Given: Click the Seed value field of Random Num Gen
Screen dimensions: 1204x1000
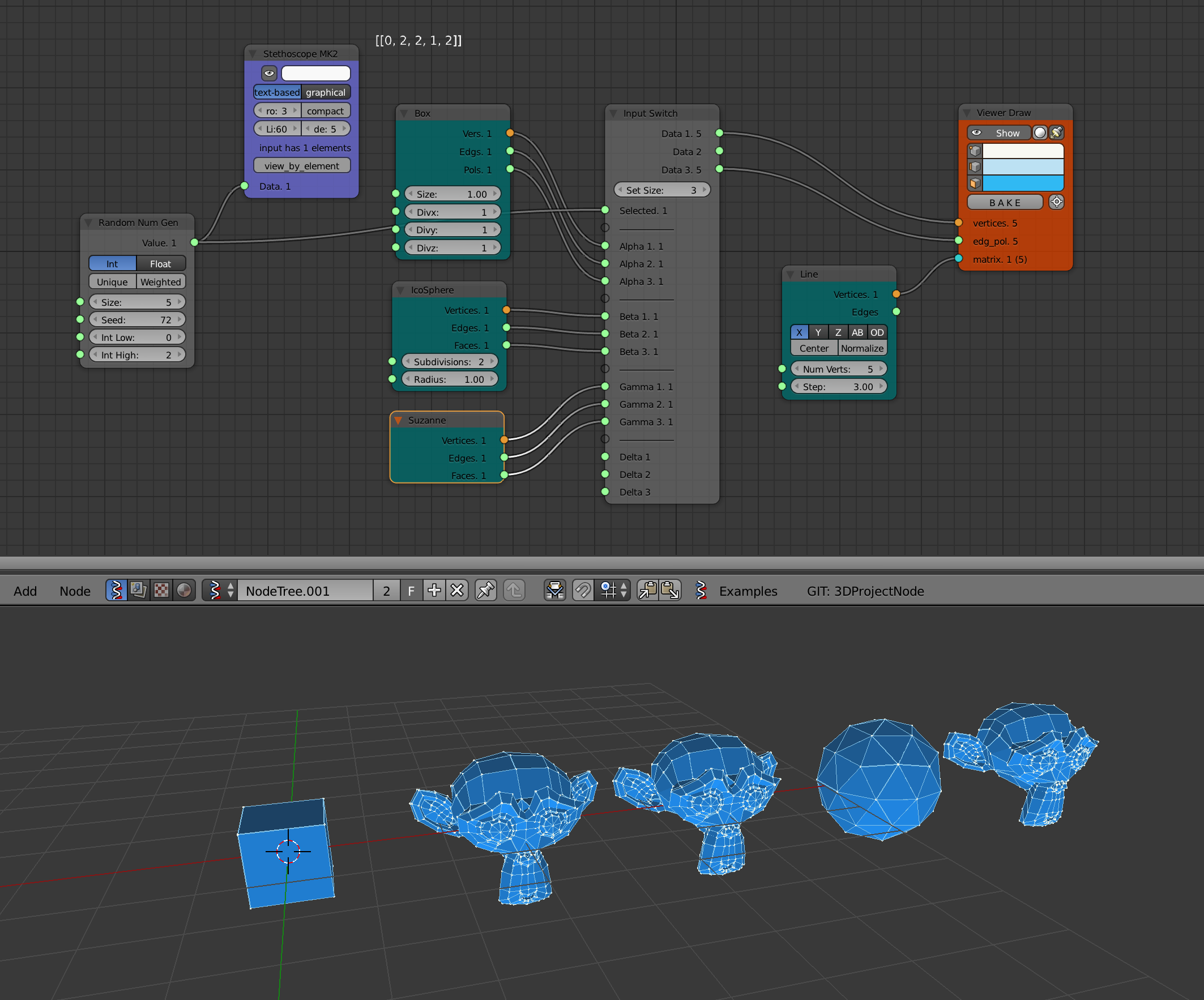Looking at the screenshot, I should (138, 320).
